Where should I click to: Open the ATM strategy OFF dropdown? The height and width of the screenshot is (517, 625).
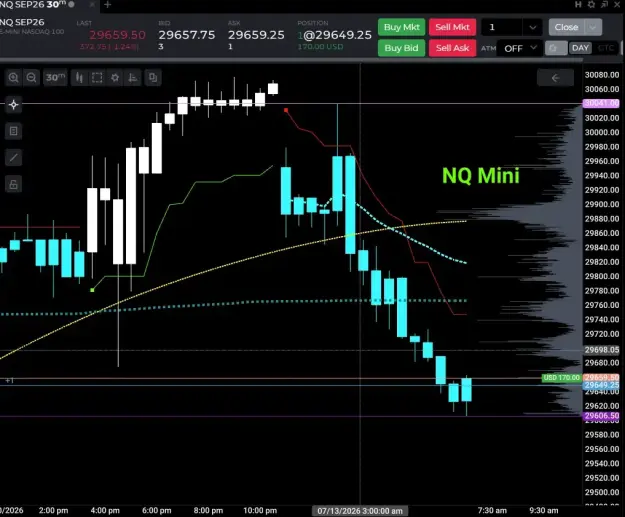point(520,49)
